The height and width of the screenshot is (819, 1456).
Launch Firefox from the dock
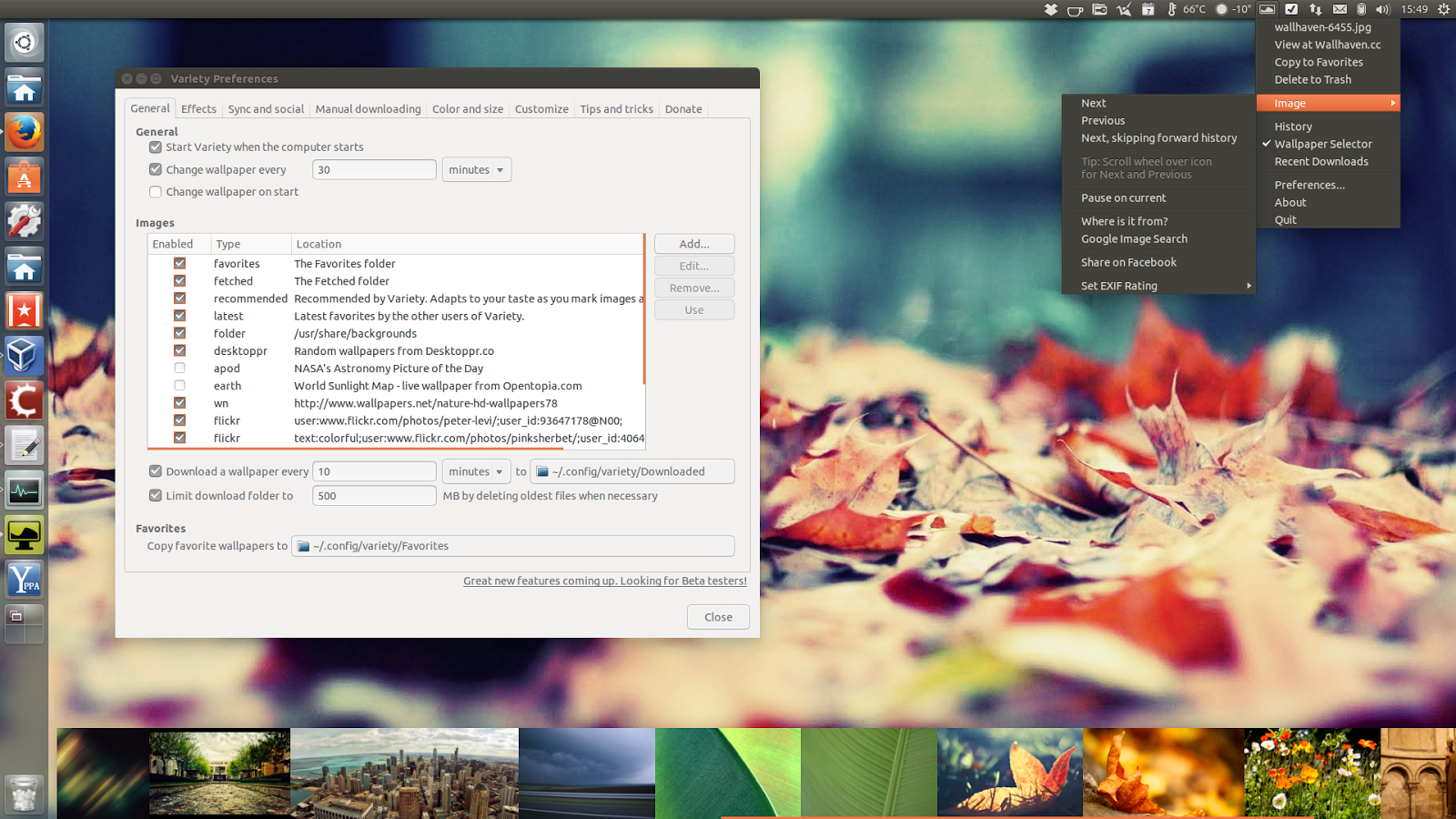[24, 132]
